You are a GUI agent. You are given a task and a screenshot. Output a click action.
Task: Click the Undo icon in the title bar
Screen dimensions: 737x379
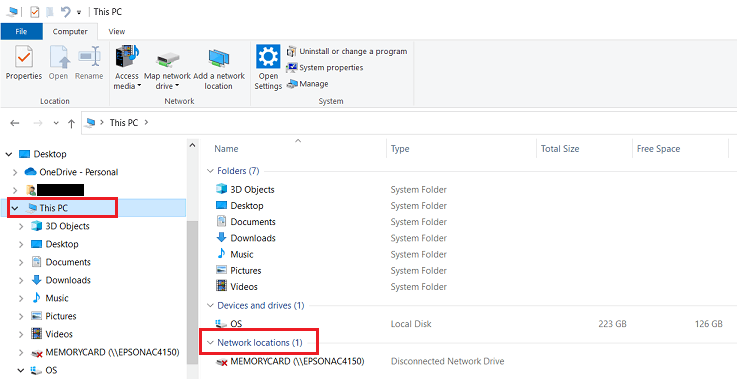tap(66, 12)
